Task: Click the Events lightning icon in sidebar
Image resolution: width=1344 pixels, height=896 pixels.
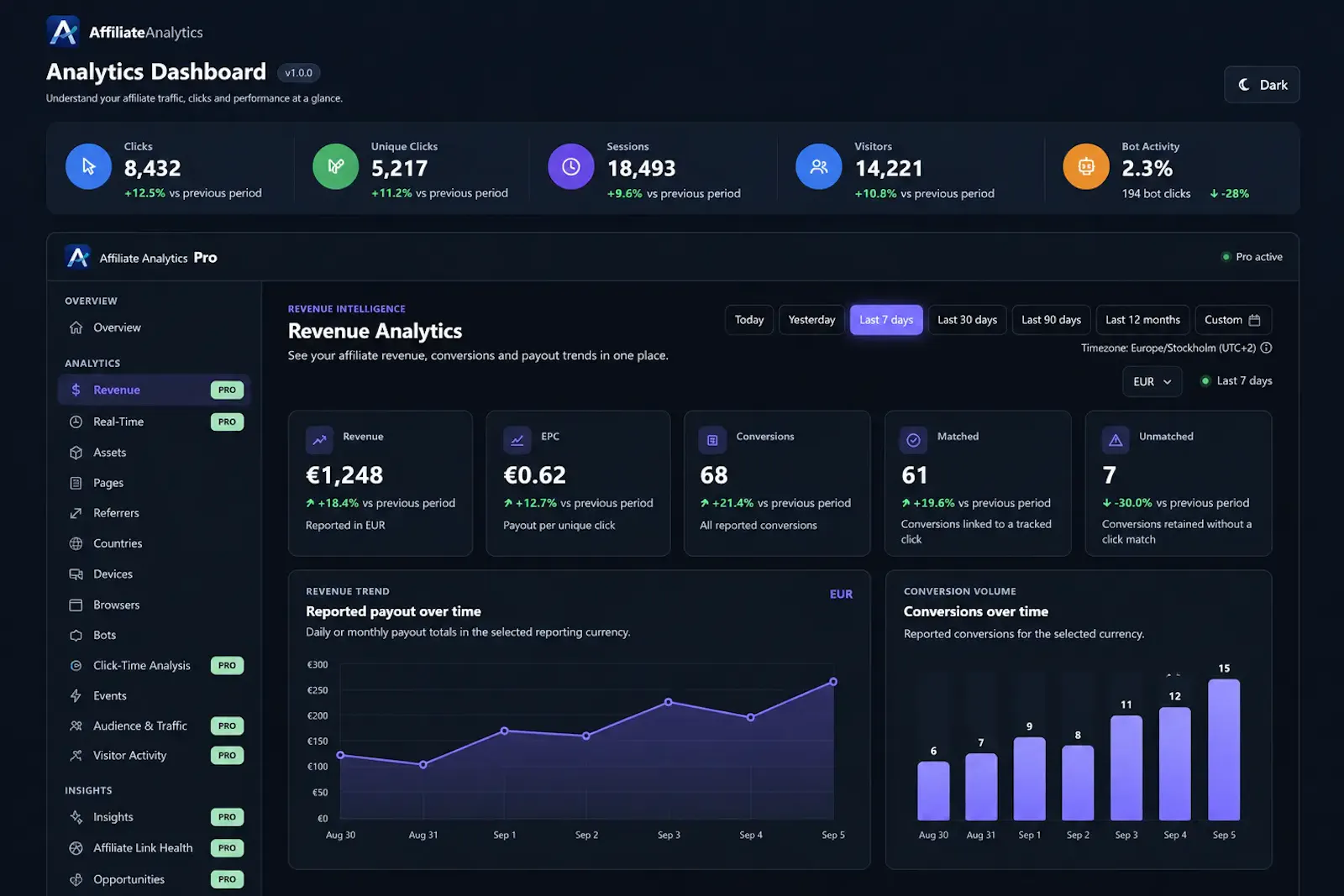Action: pyautogui.click(x=76, y=695)
